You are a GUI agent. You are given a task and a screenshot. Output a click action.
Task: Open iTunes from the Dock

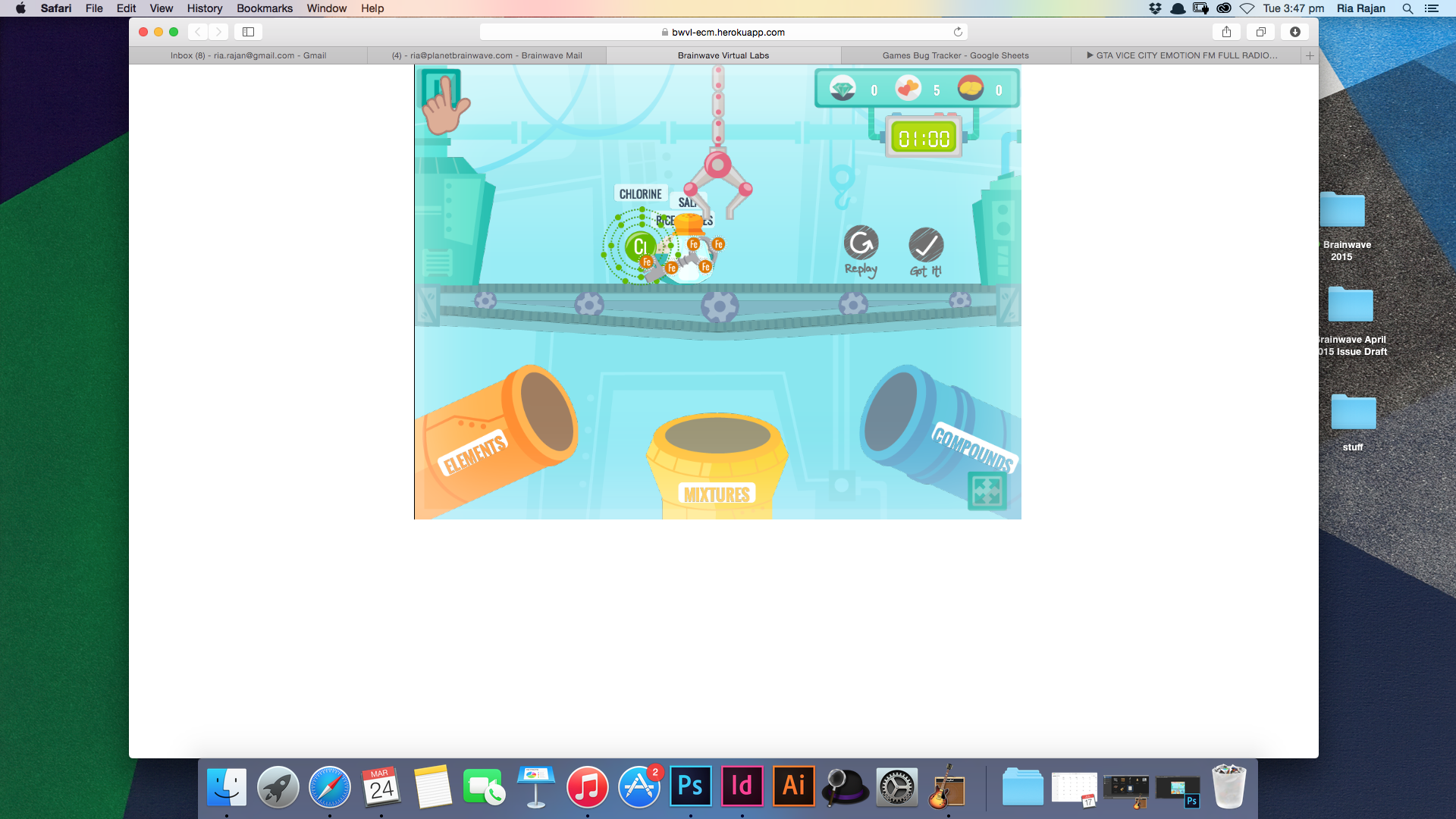588,787
